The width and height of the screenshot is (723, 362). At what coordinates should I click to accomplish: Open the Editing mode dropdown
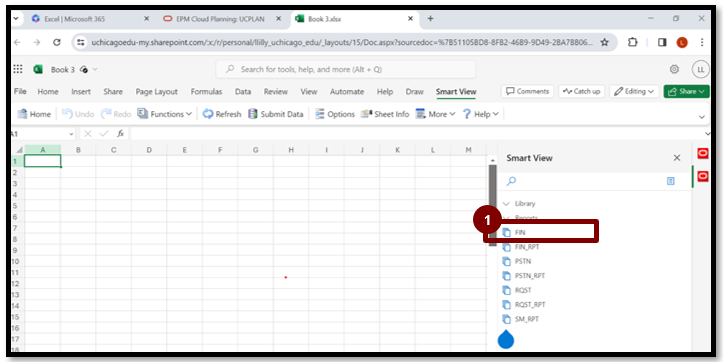pos(634,91)
